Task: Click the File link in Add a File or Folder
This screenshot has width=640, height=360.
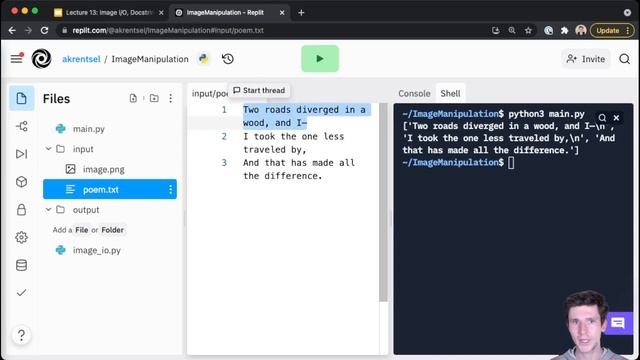Action: pyautogui.click(x=82, y=230)
